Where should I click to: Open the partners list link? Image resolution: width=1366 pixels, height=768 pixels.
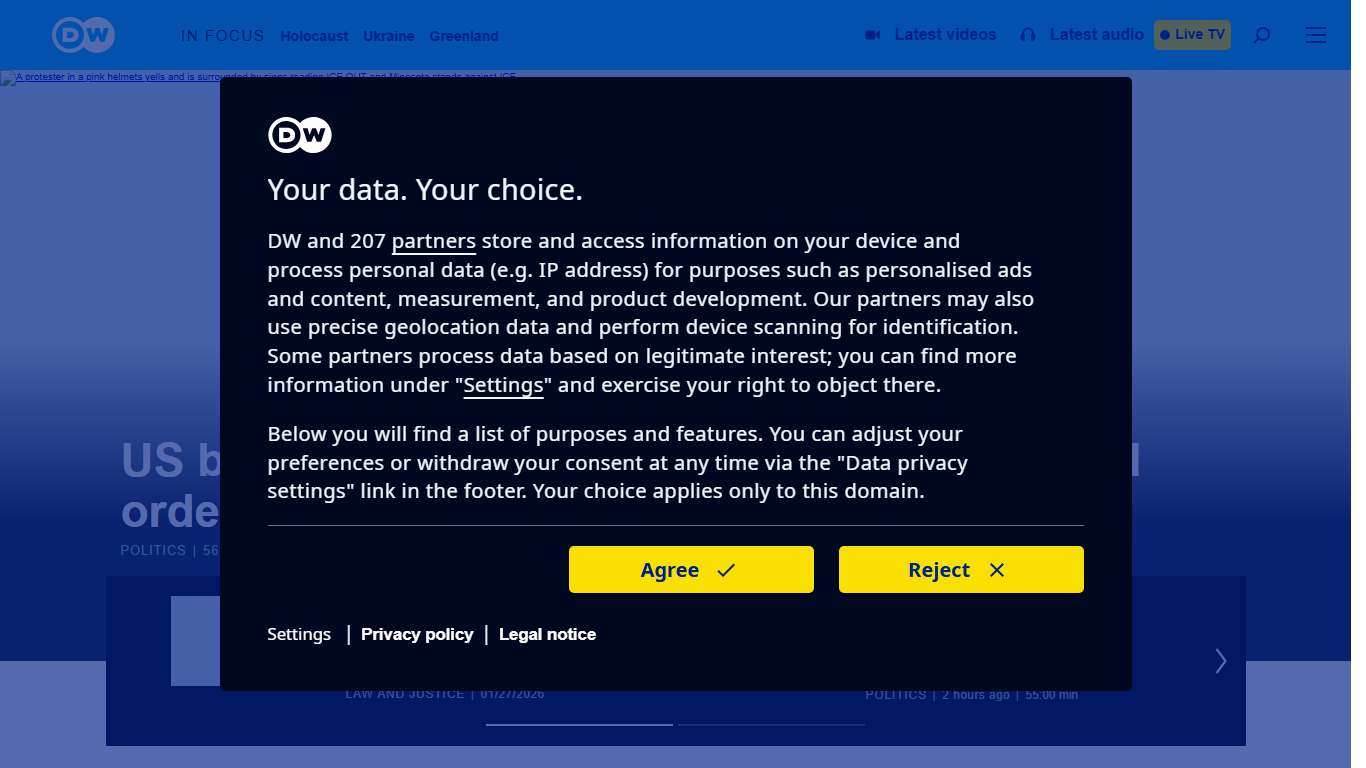433,241
